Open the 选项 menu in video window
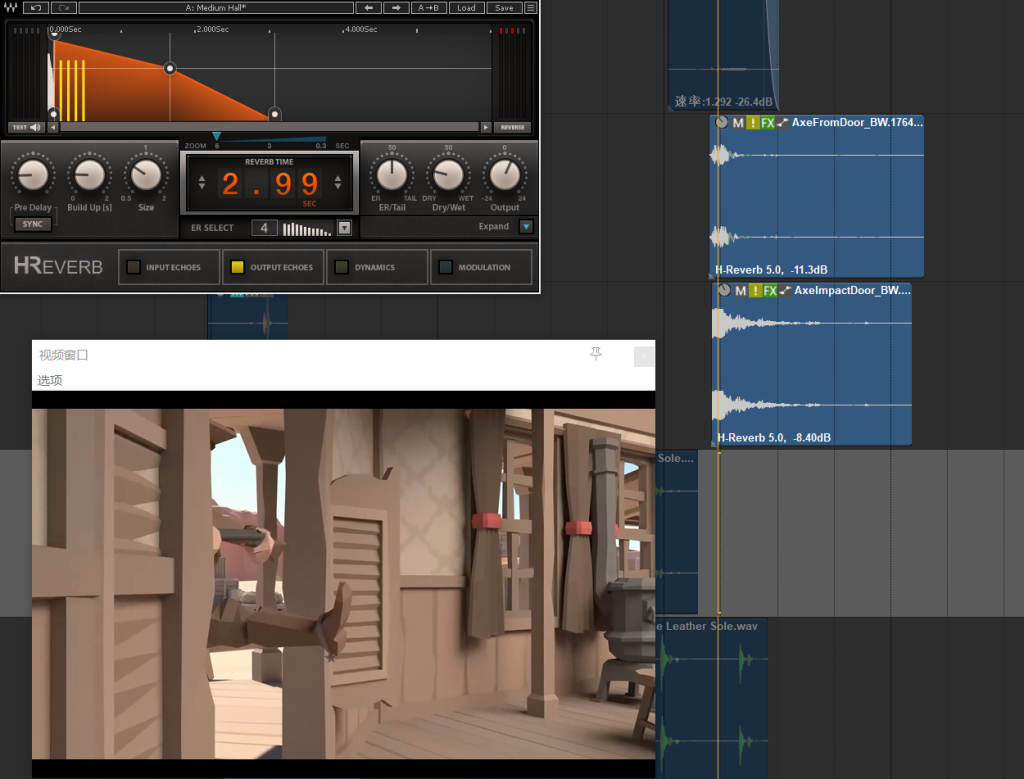This screenshot has width=1024, height=779. [50, 381]
